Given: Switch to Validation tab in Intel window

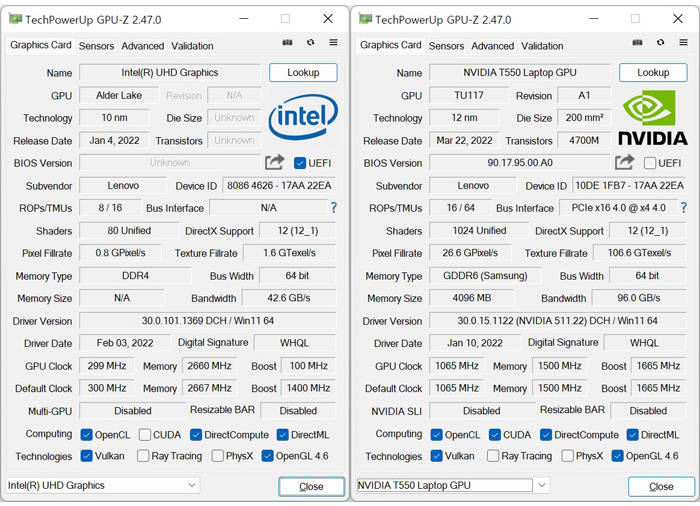Looking at the screenshot, I should click(x=192, y=46).
